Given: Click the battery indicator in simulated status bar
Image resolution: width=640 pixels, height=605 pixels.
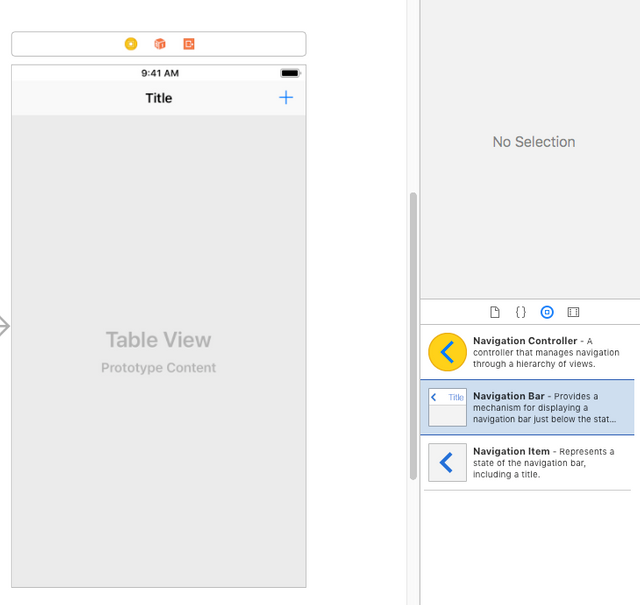Looking at the screenshot, I should [290, 73].
